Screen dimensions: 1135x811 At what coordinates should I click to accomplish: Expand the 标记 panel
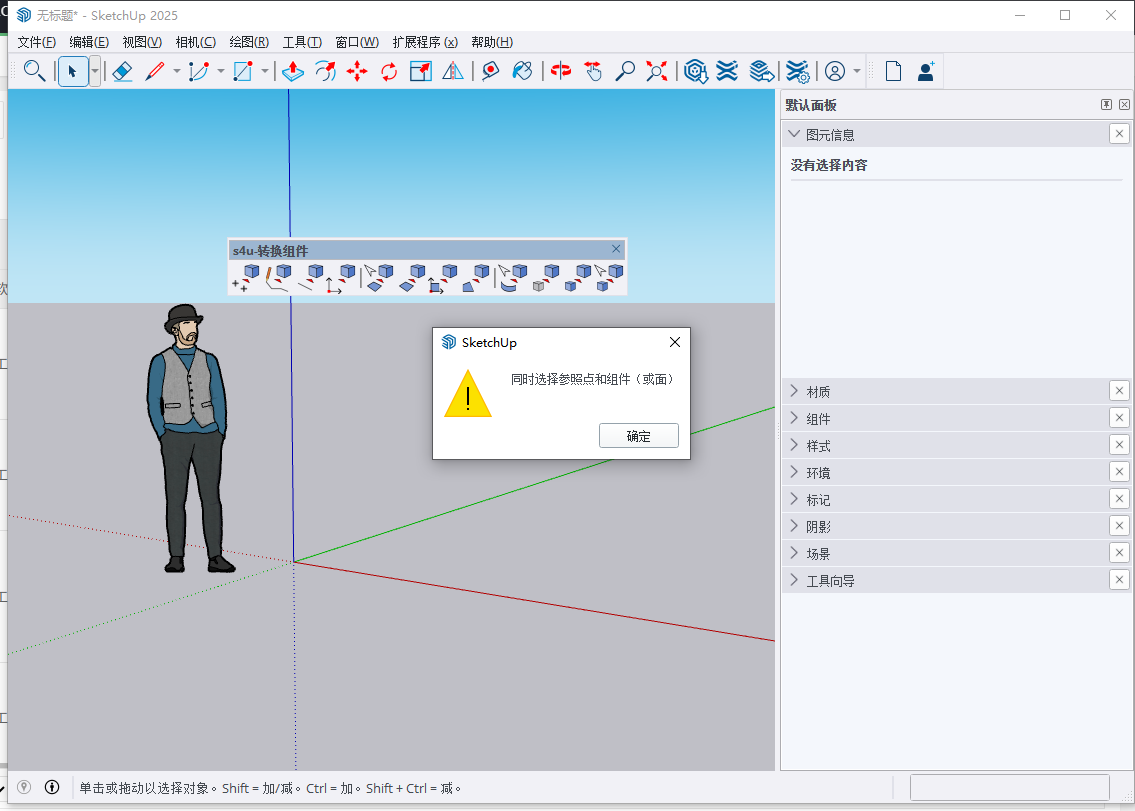click(794, 499)
